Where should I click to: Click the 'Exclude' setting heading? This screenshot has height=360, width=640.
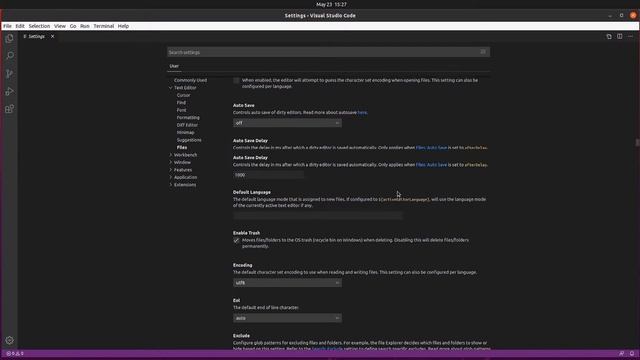tap(241, 336)
